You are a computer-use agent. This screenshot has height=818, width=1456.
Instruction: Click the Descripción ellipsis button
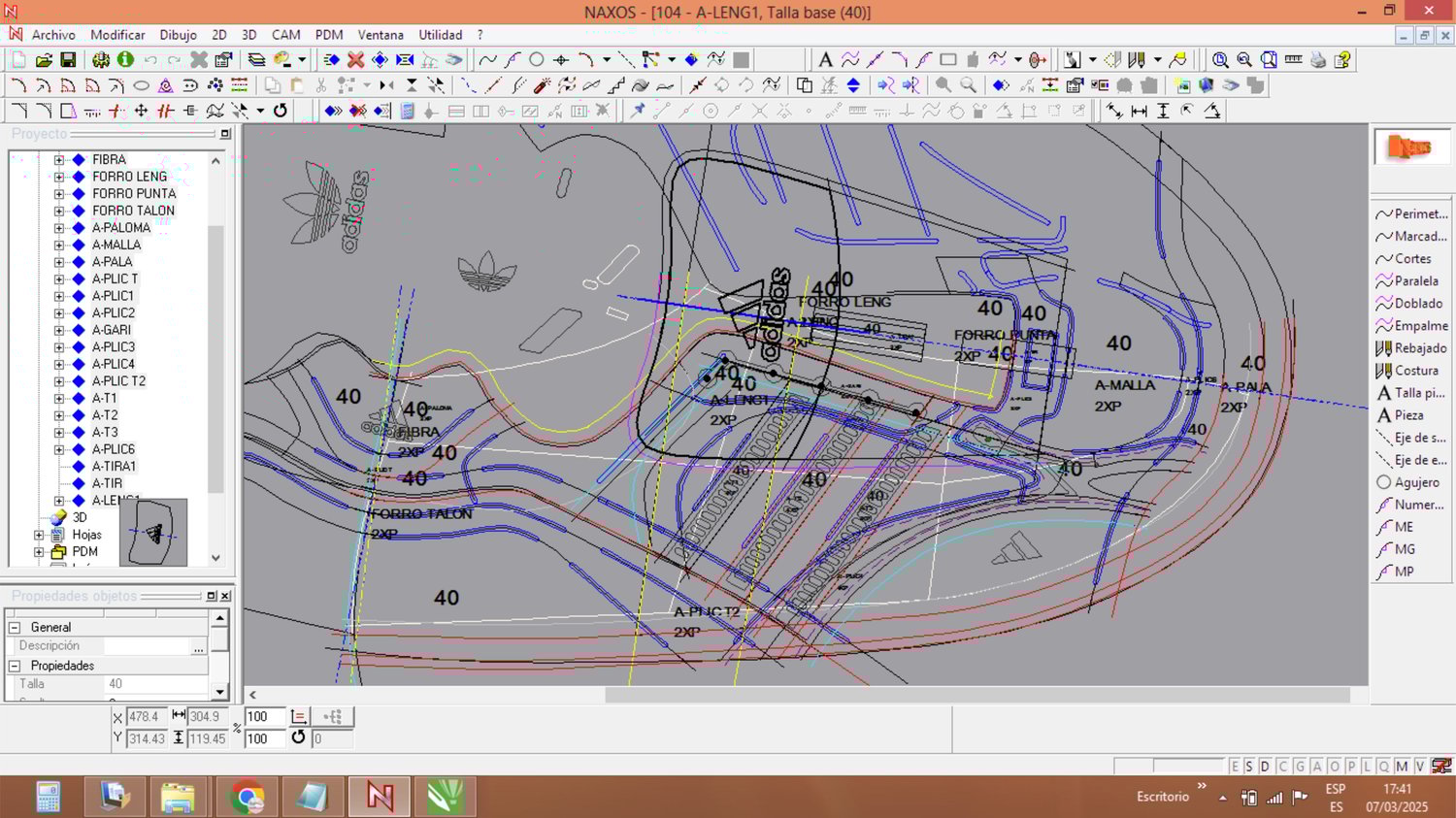pos(199,647)
